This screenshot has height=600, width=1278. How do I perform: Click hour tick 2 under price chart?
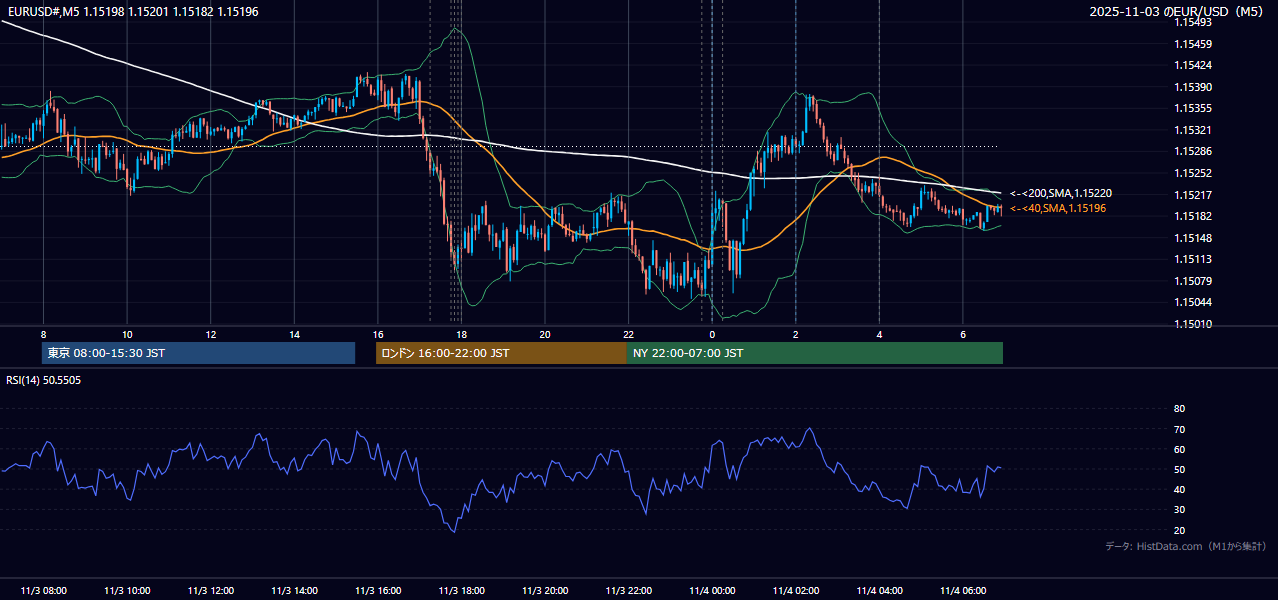(795, 334)
